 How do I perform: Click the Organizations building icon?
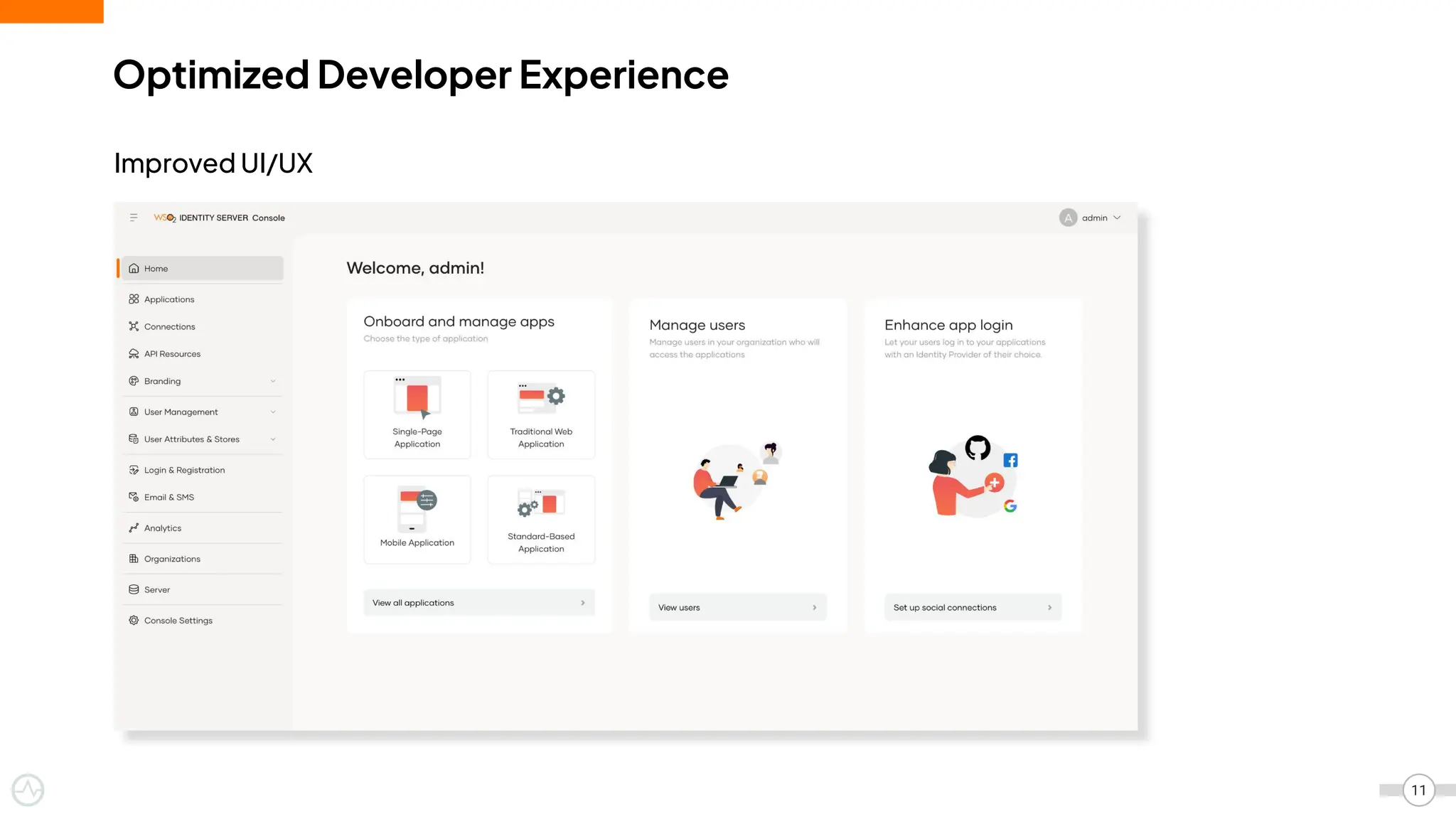tap(134, 559)
